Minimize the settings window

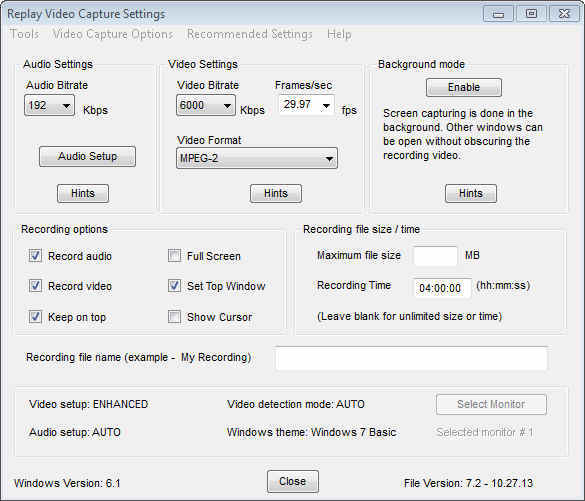pos(498,14)
